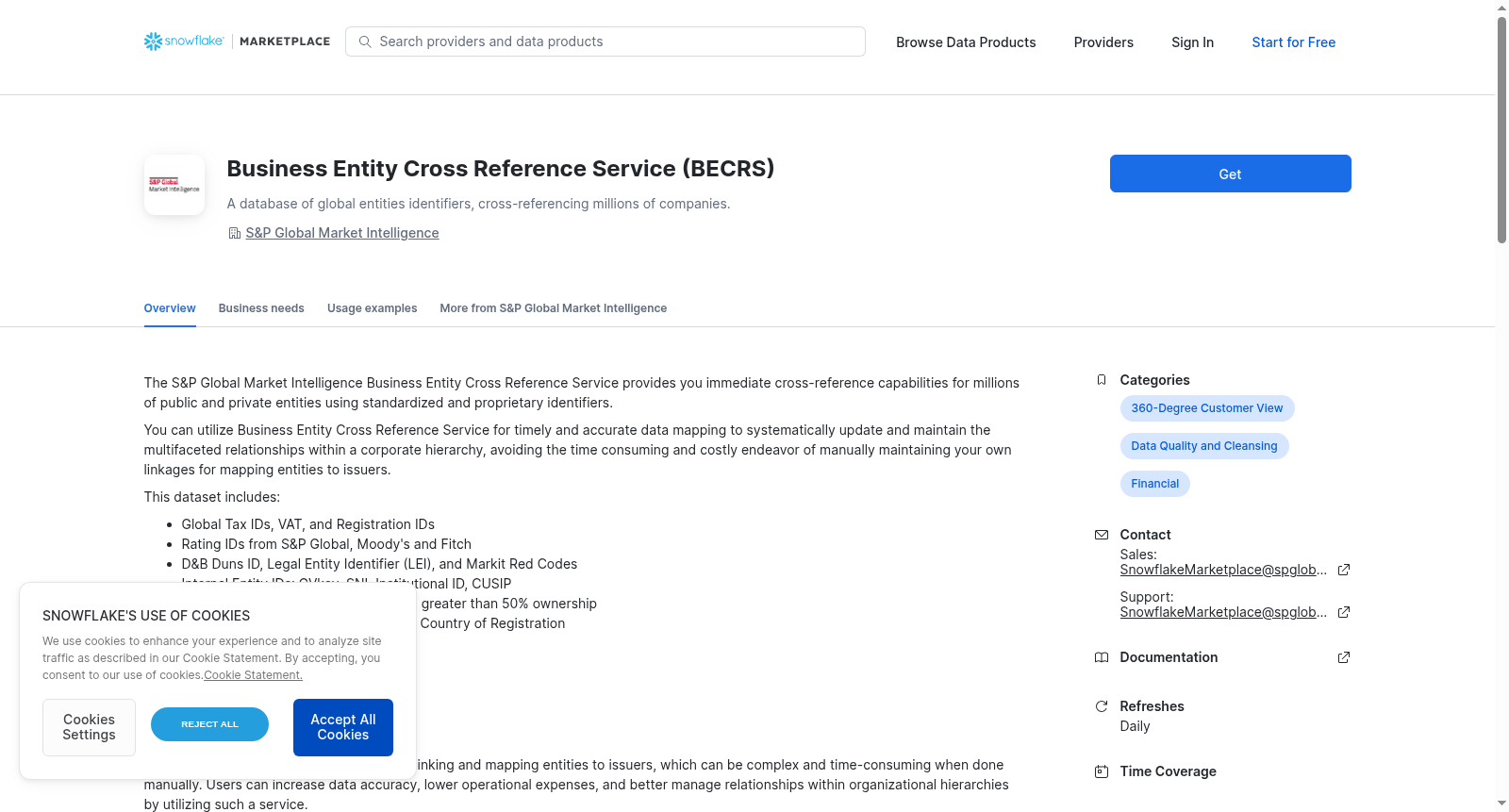Image resolution: width=1509 pixels, height=812 pixels.
Task: Open Cookies Settings
Action: coord(89,727)
